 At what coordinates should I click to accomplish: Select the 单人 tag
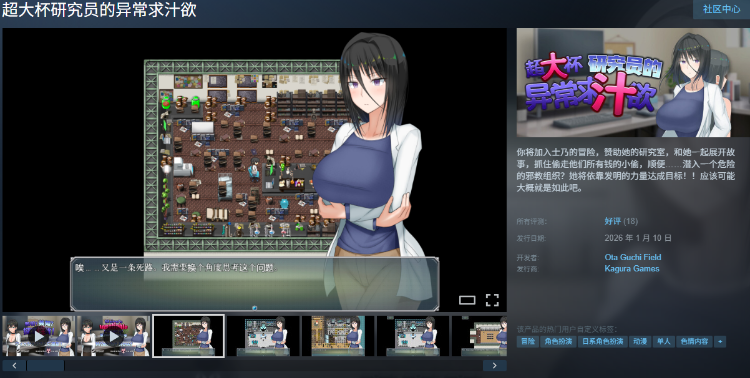(663, 342)
